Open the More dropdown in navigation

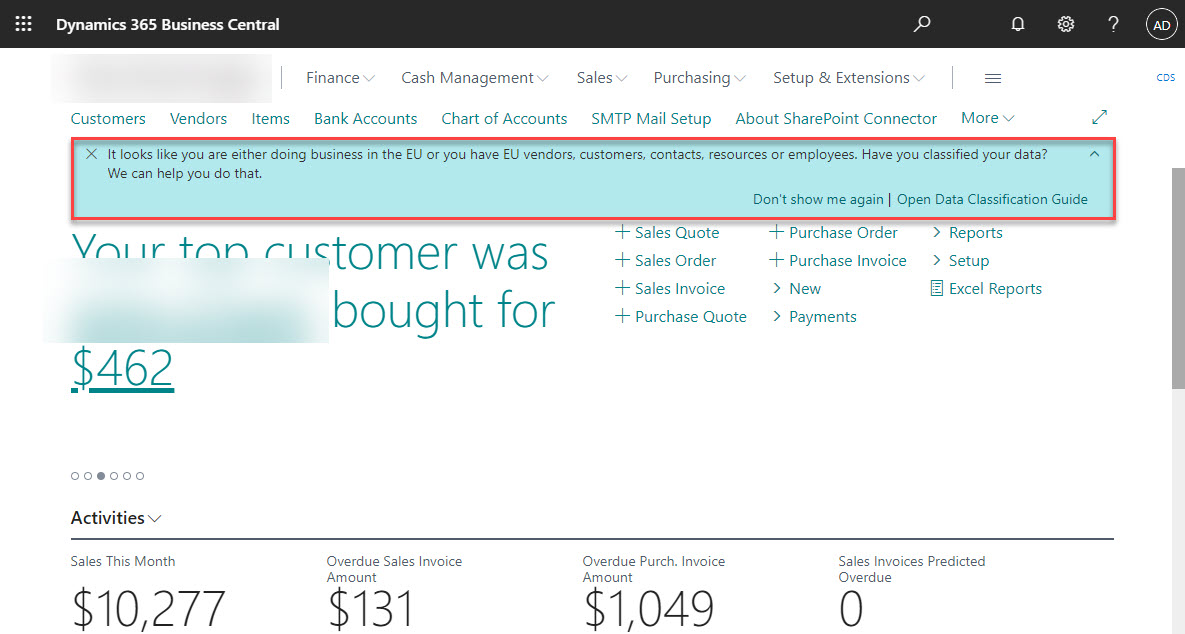pyautogui.click(x=985, y=117)
